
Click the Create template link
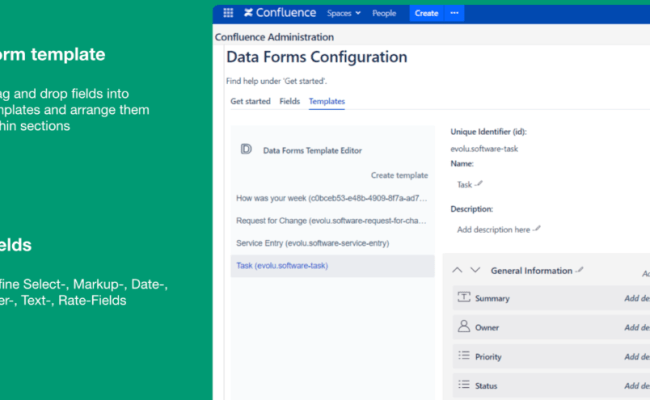pyautogui.click(x=399, y=175)
